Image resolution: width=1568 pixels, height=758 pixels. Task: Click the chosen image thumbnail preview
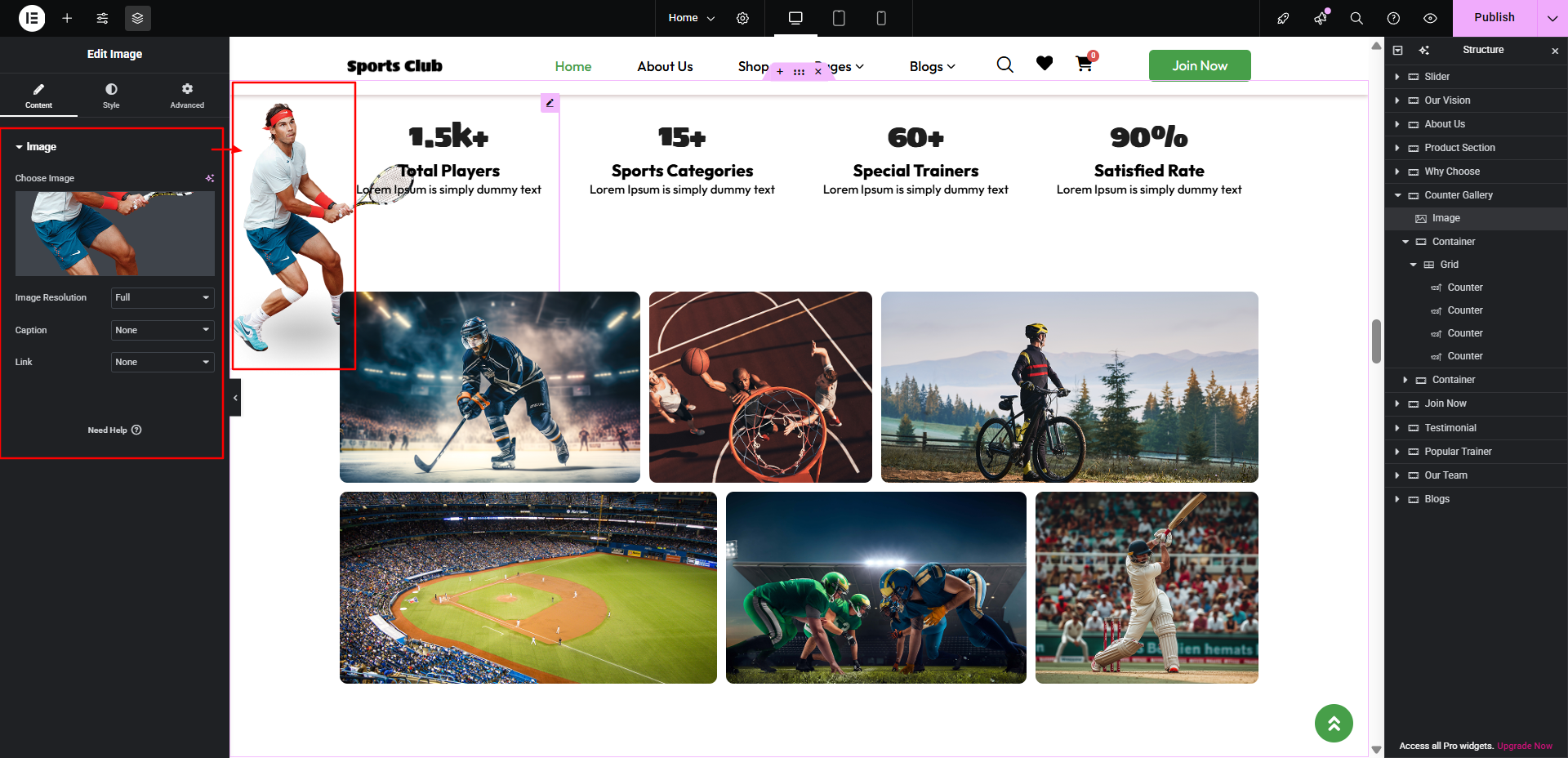115,234
